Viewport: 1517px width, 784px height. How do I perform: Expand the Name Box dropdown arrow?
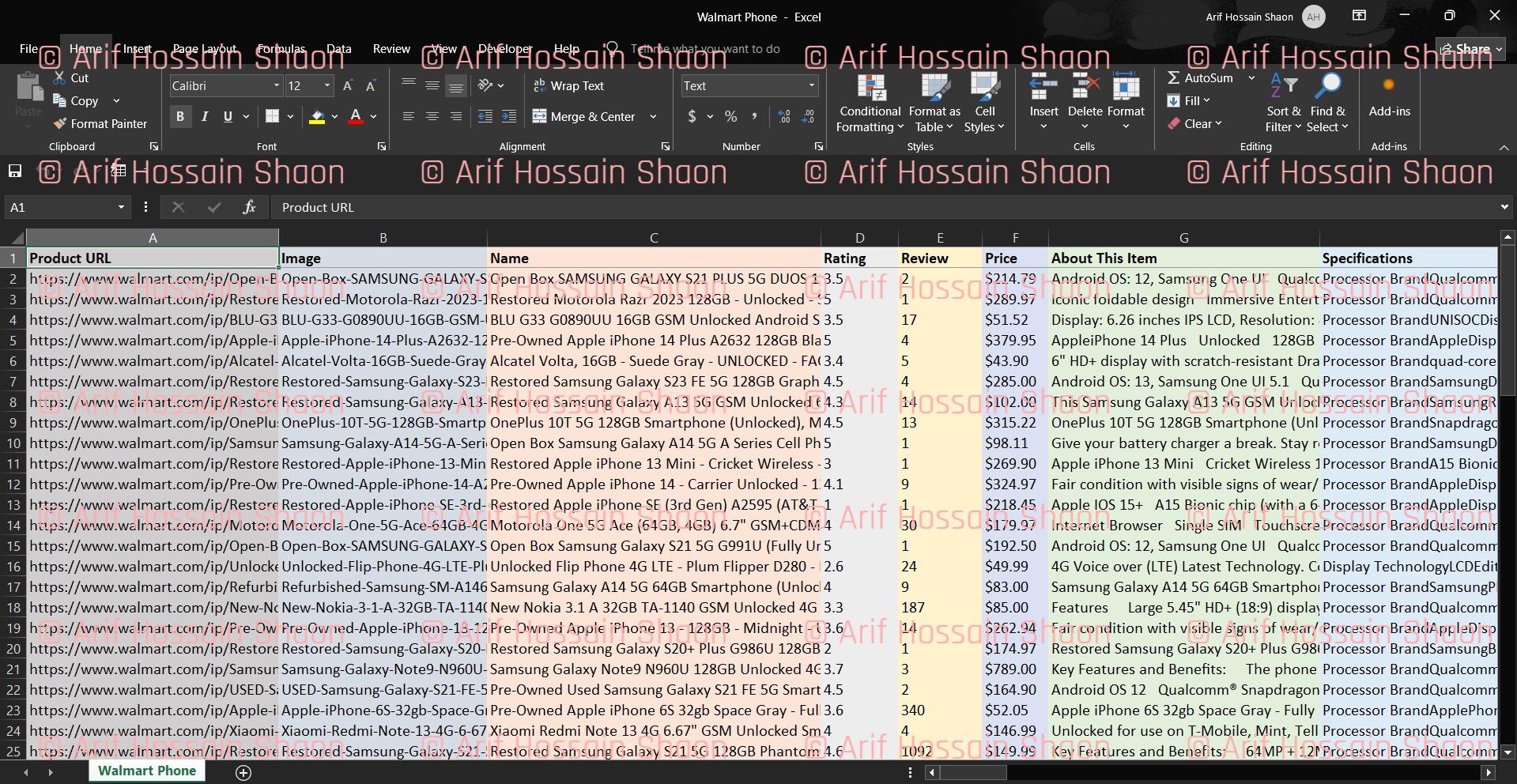pos(121,207)
